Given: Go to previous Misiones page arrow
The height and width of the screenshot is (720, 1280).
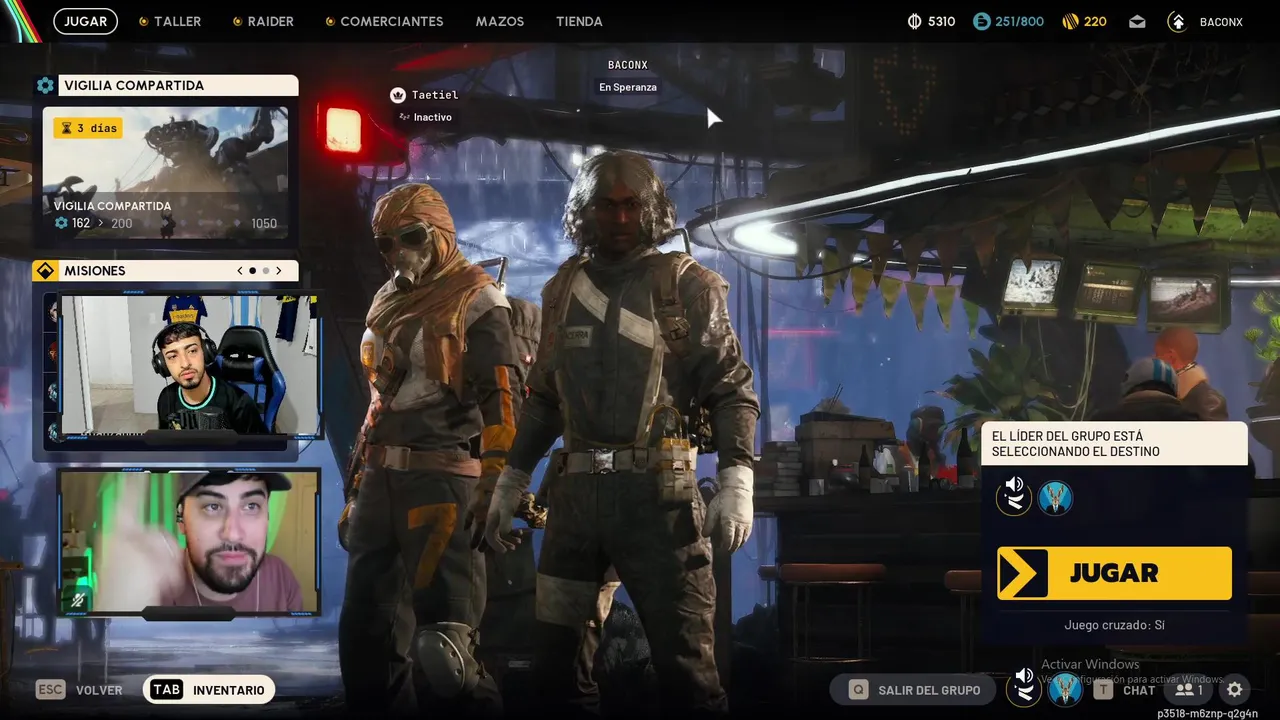Looking at the screenshot, I should [240, 270].
